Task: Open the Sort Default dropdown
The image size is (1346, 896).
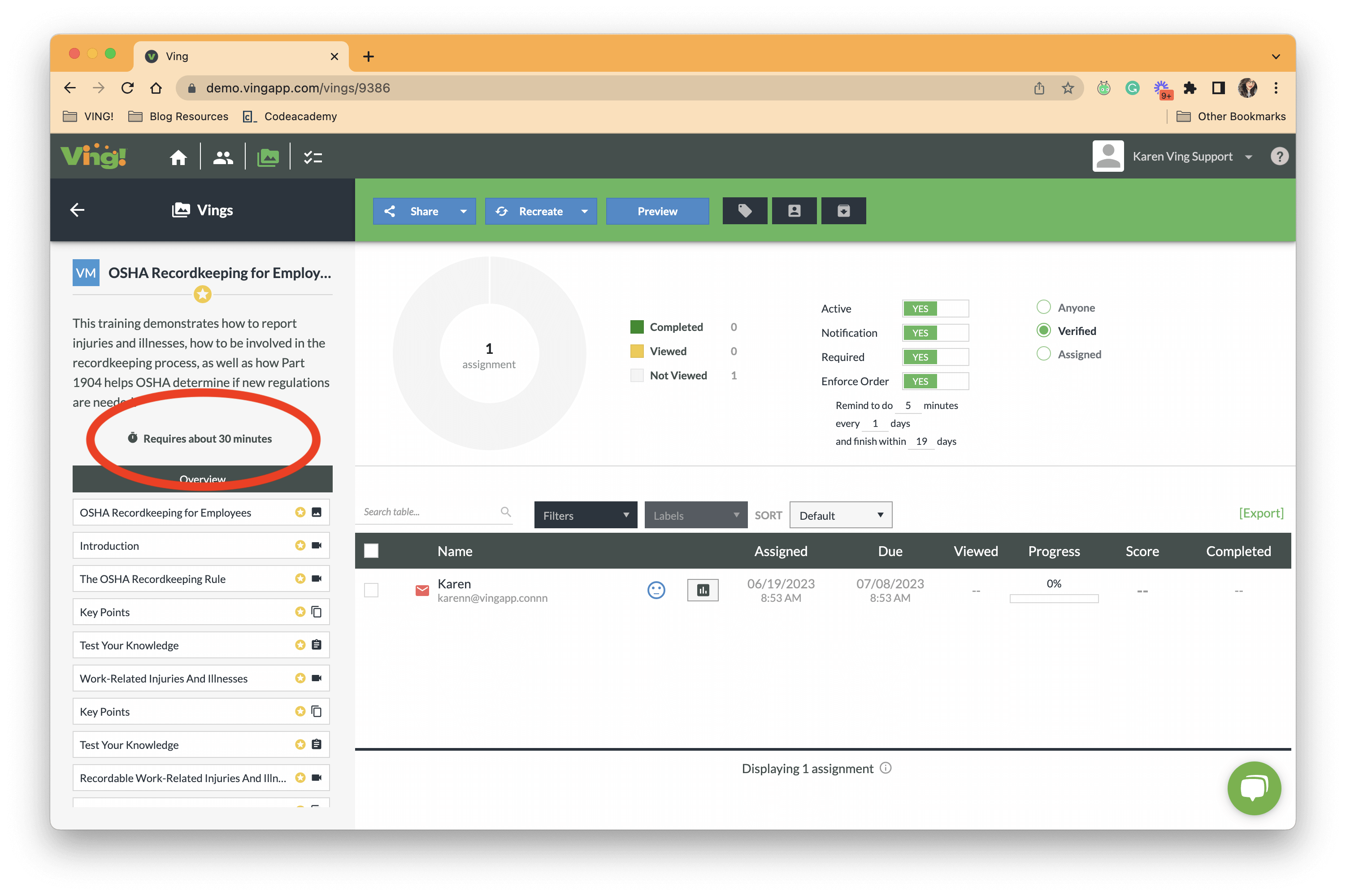Action: (839, 515)
